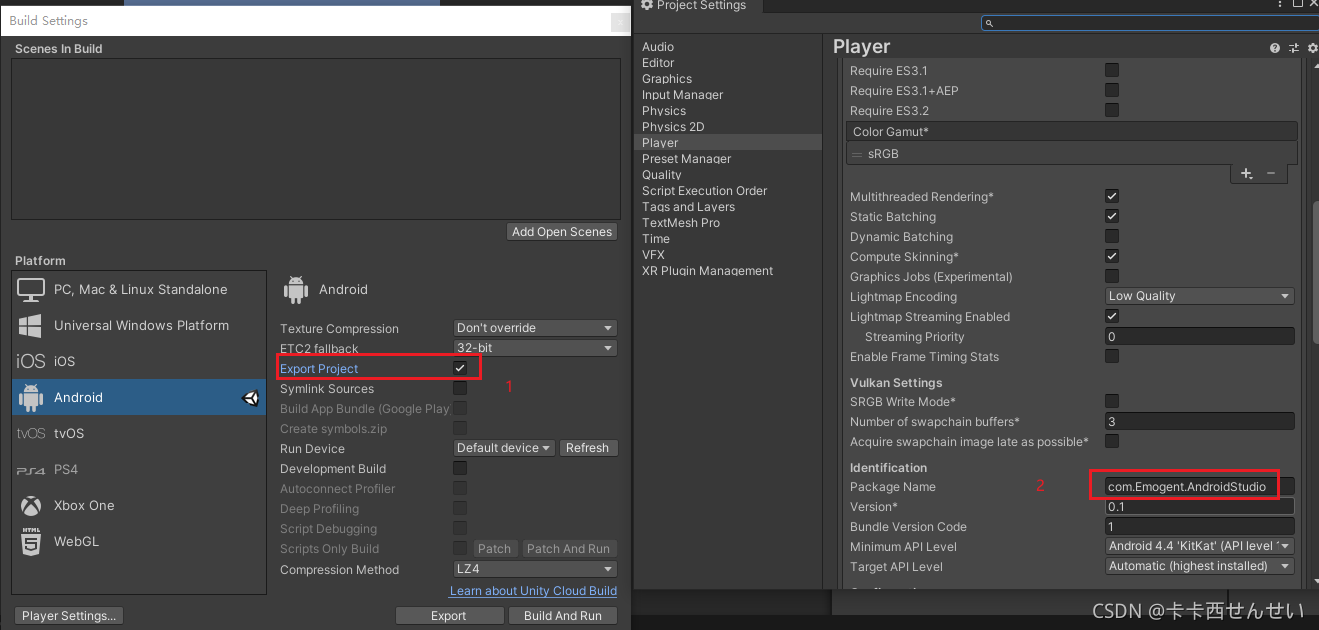Click the tvOS platform icon

click(x=31, y=433)
